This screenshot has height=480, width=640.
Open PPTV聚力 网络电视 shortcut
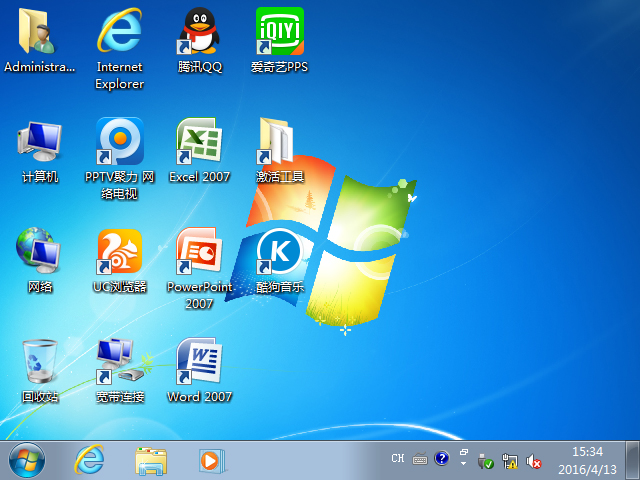(119, 158)
